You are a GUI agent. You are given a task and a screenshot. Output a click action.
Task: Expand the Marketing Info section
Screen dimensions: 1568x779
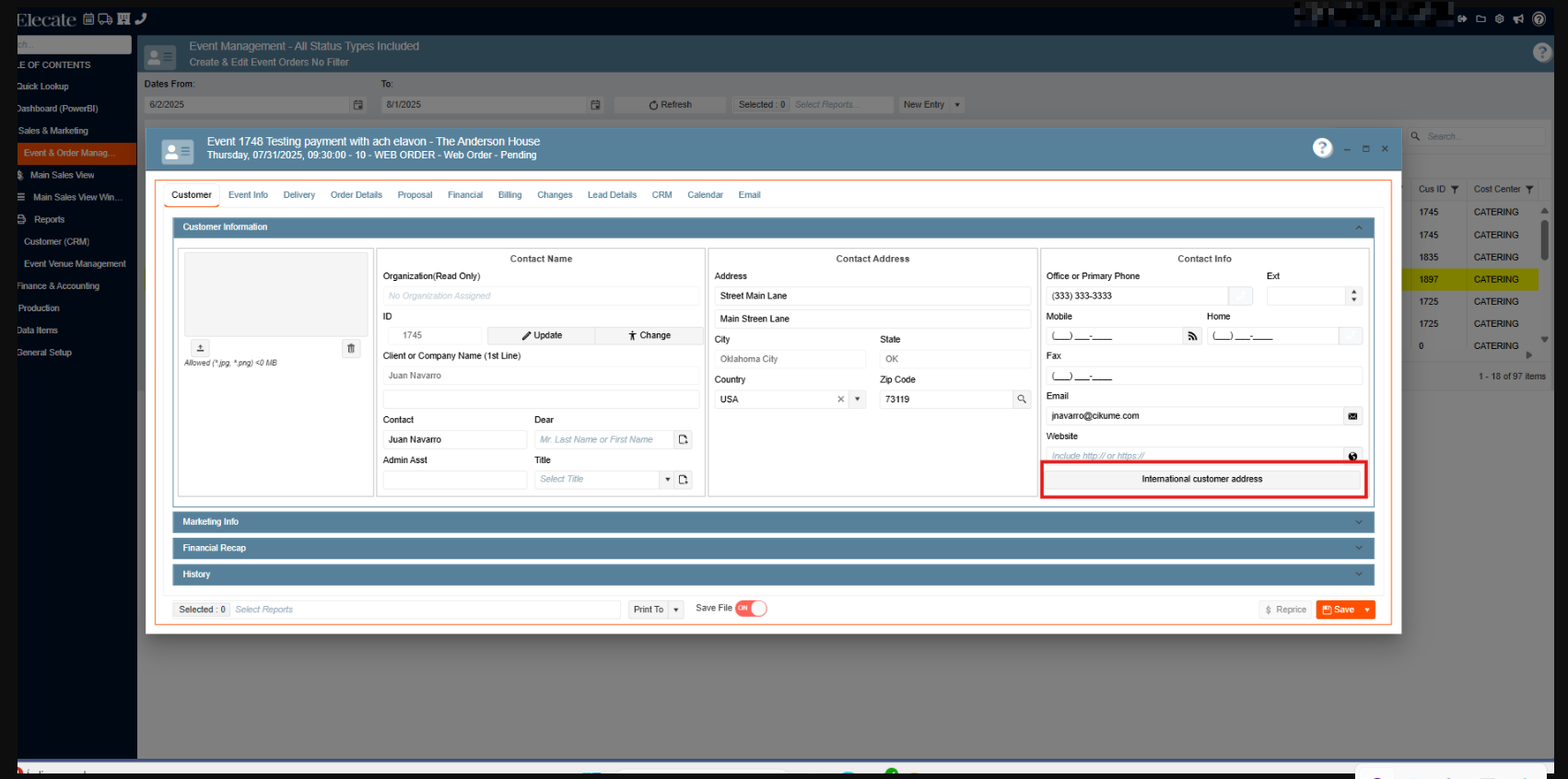pyautogui.click(x=773, y=522)
